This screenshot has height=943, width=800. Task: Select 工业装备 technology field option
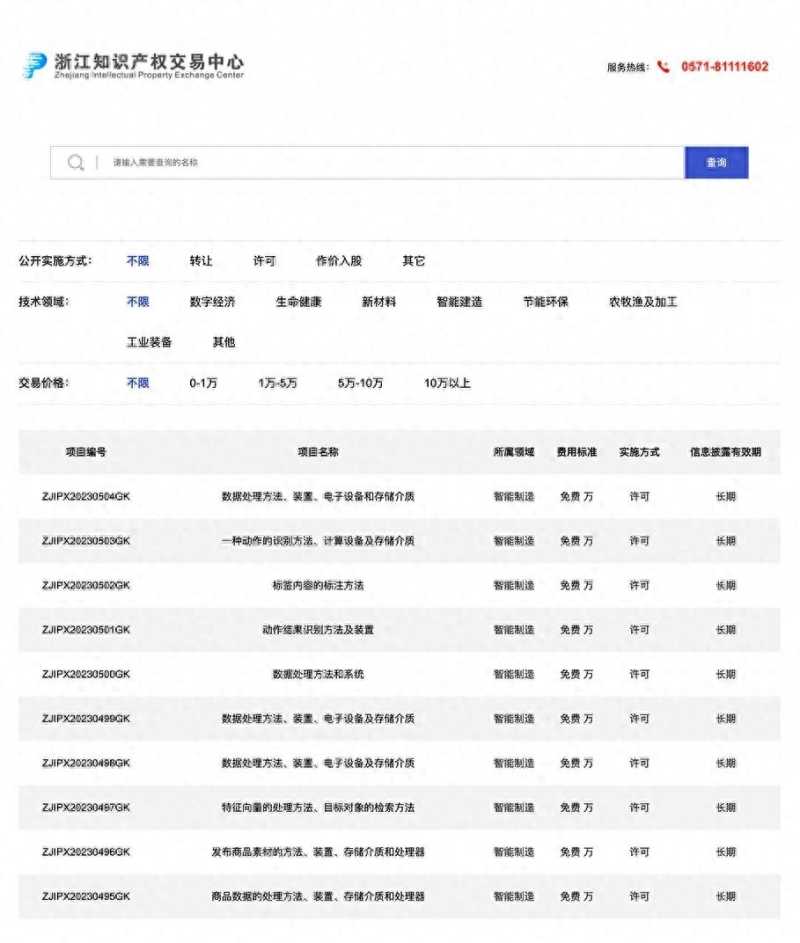[x=149, y=342]
